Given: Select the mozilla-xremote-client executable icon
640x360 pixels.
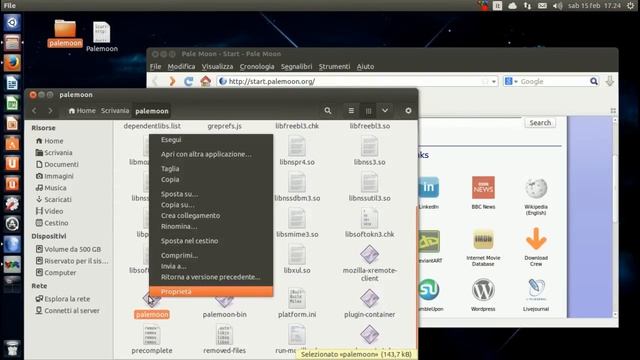Looking at the screenshot, I should pos(369,255).
